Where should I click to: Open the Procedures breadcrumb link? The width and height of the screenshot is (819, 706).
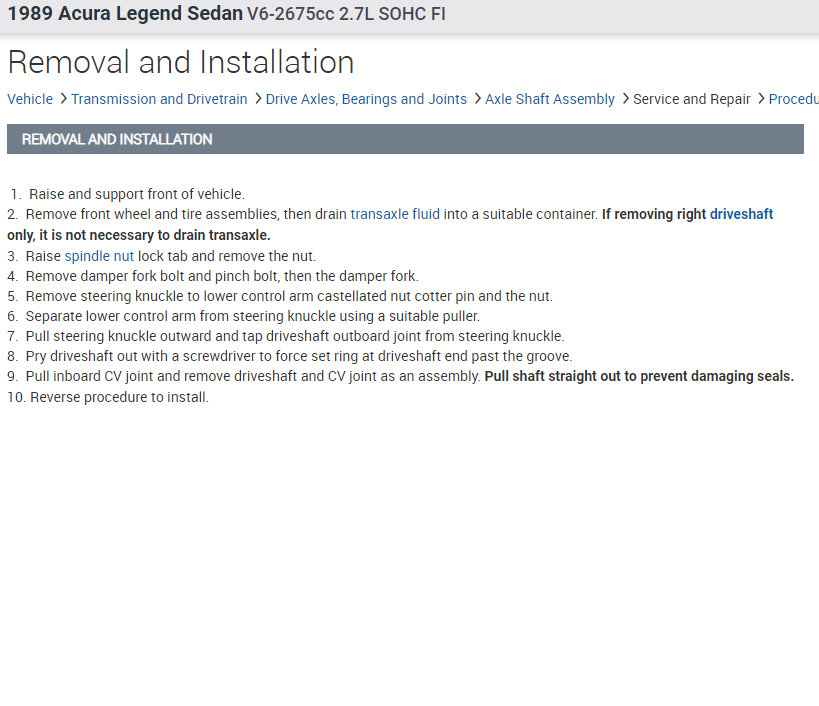click(793, 99)
